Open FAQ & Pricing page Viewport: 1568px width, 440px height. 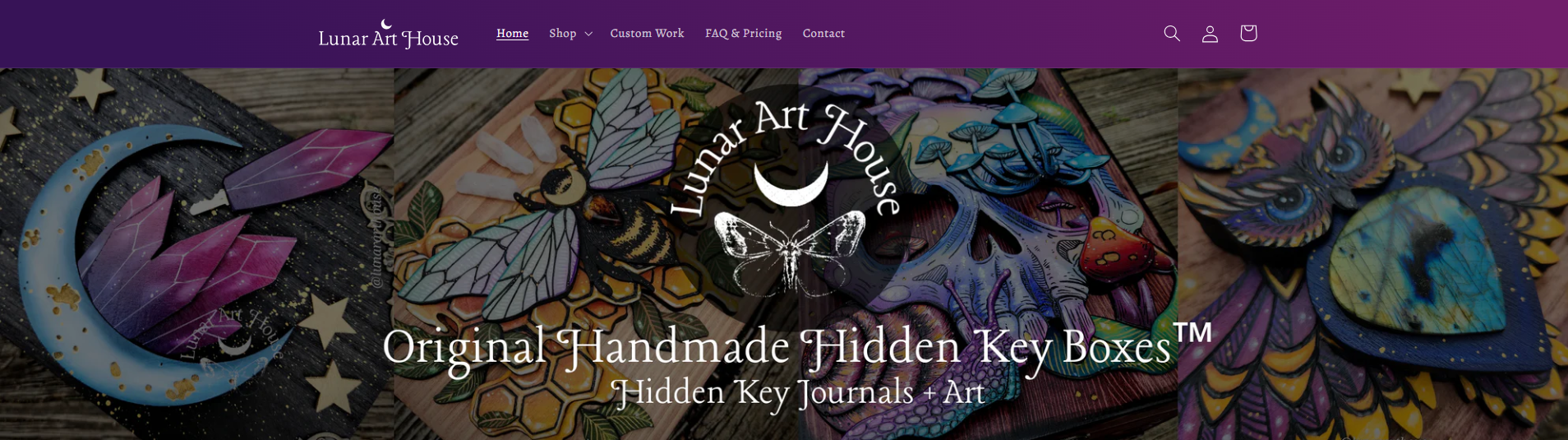tap(743, 34)
